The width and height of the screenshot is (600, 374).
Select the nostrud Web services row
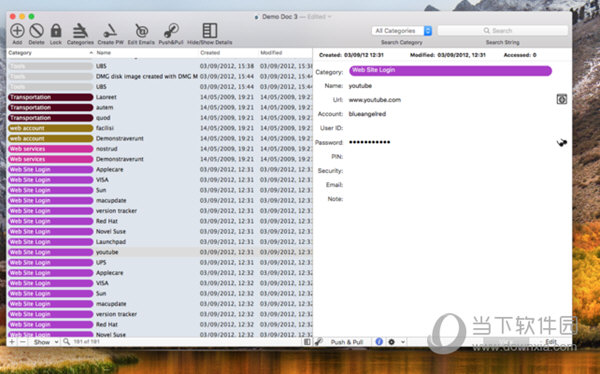coord(160,149)
